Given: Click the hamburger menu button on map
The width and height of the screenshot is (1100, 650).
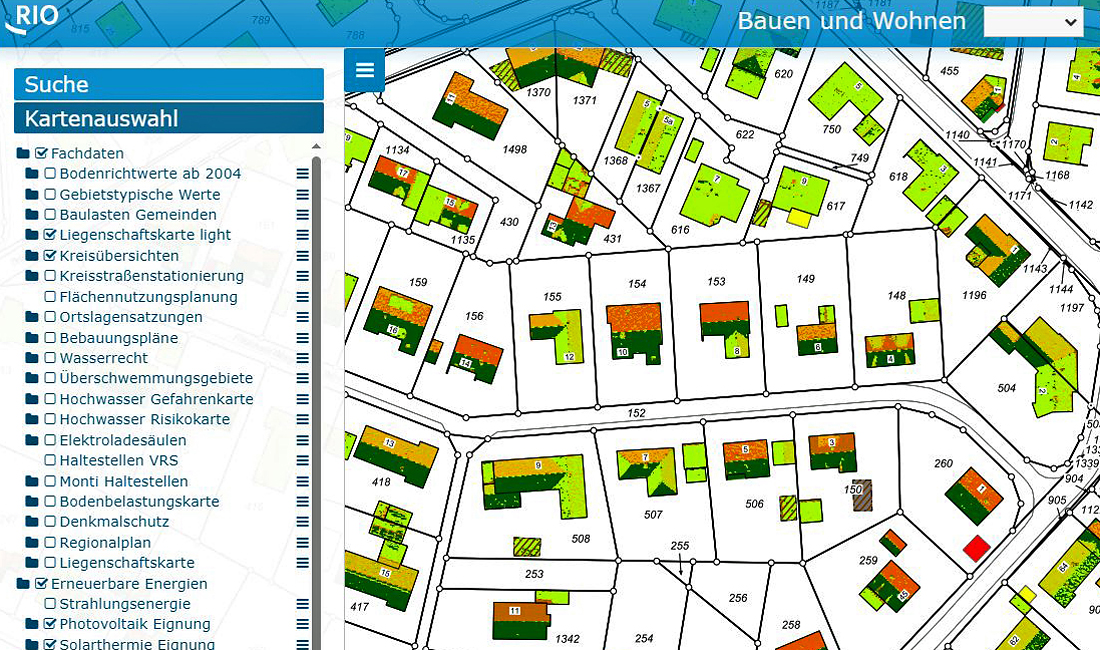Looking at the screenshot, I should click(x=365, y=70).
